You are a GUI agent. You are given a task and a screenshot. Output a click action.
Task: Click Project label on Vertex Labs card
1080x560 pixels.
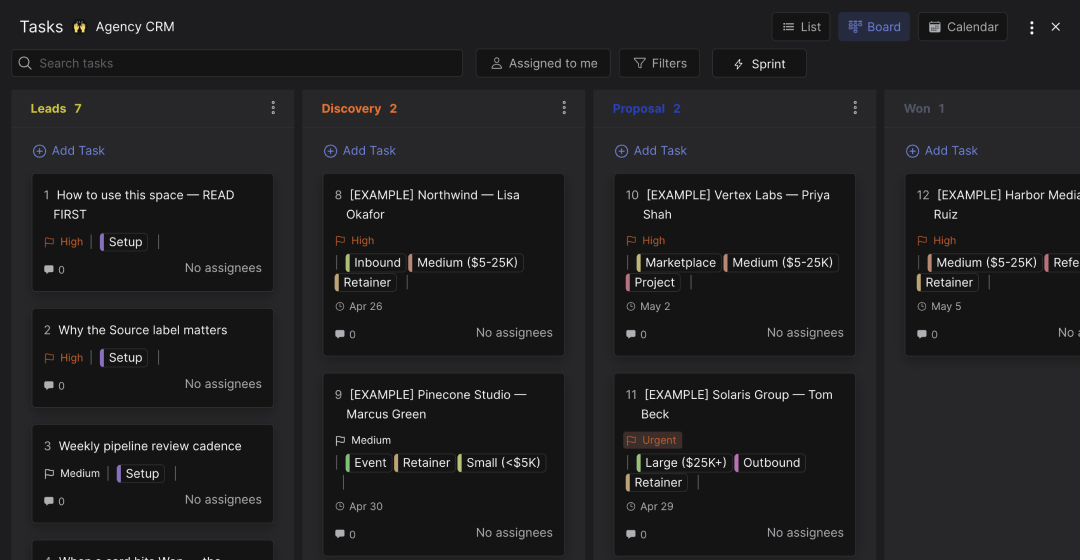(653, 282)
